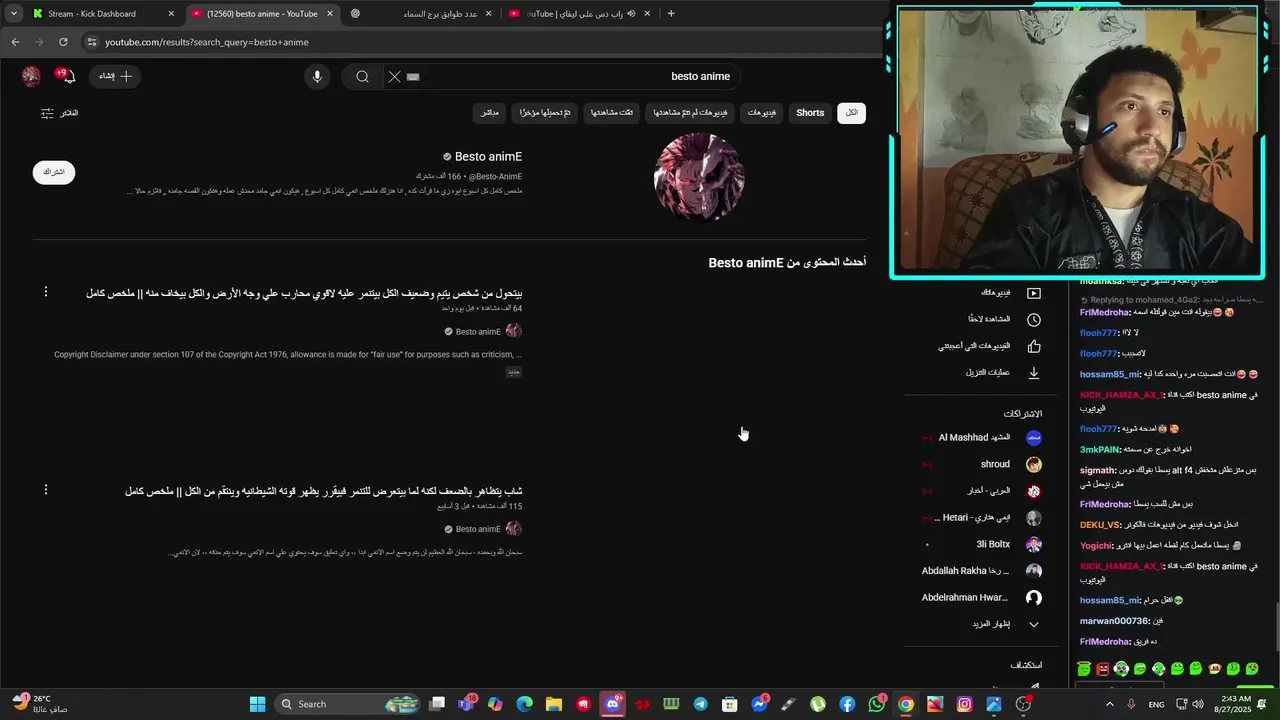Clear the search box with X
1280x720 pixels.
[394, 76]
